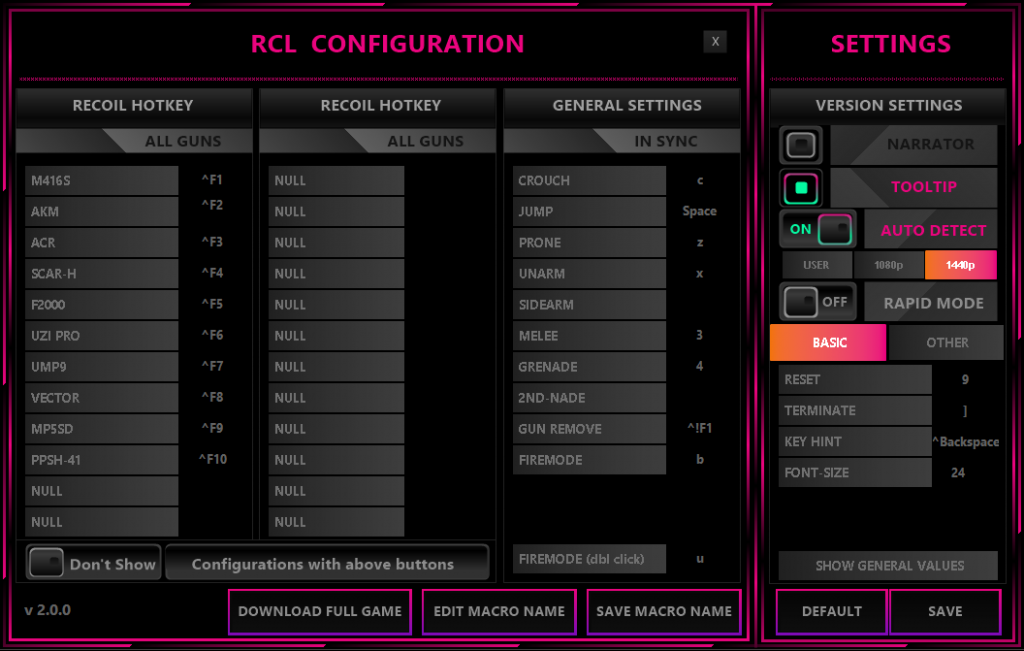Toggle the Tooltip checkbox
Image resolution: width=1024 pixels, height=651 pixels.
coord(801,187)
